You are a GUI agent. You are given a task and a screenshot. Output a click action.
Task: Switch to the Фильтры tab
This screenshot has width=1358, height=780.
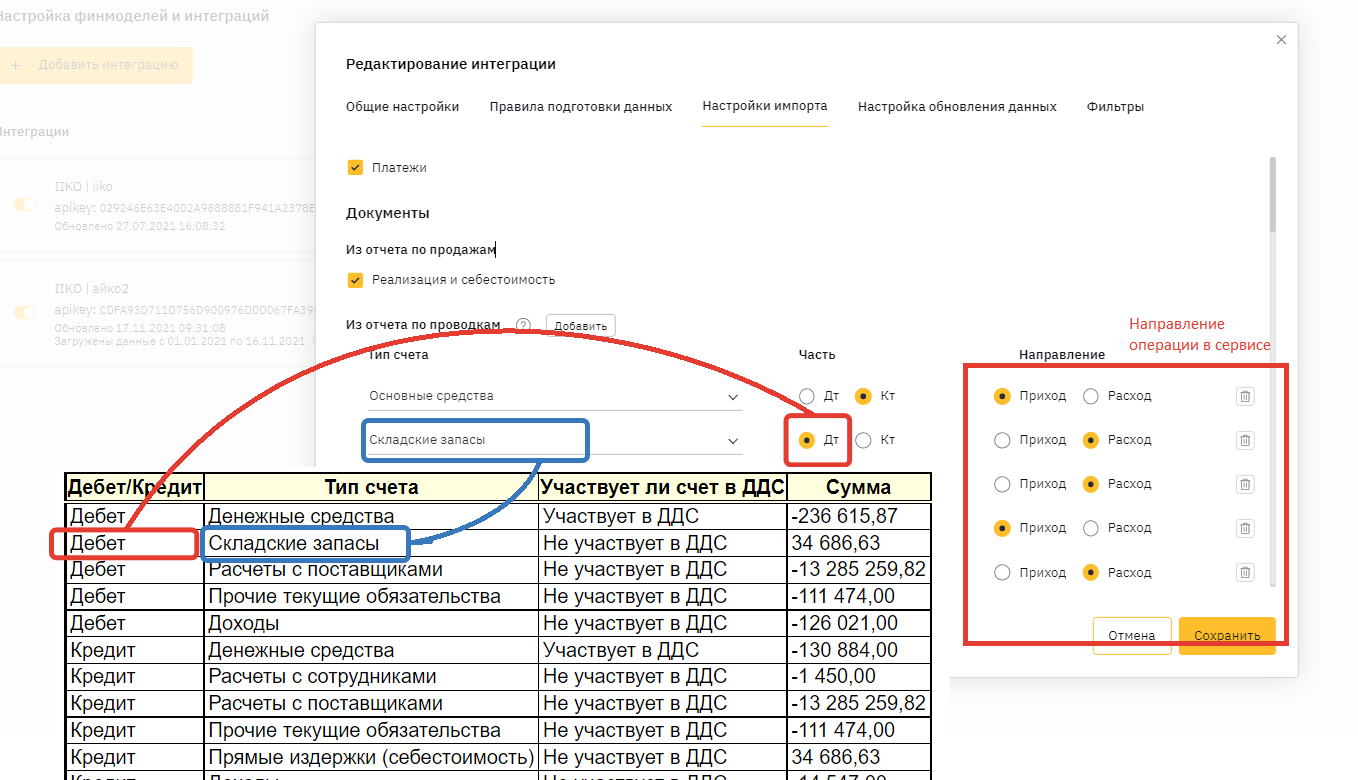click(1115, 107)
